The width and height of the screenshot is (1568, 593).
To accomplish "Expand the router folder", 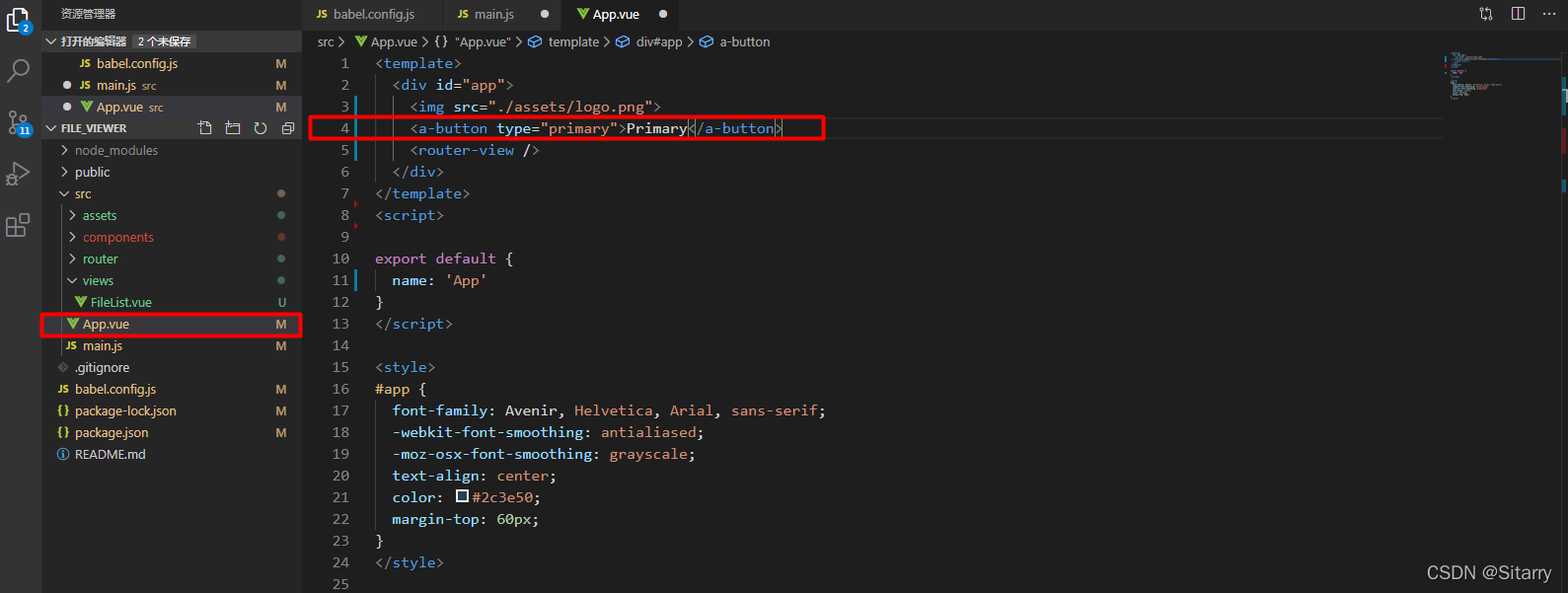I will pyautogui.click(x=171, y=259).
